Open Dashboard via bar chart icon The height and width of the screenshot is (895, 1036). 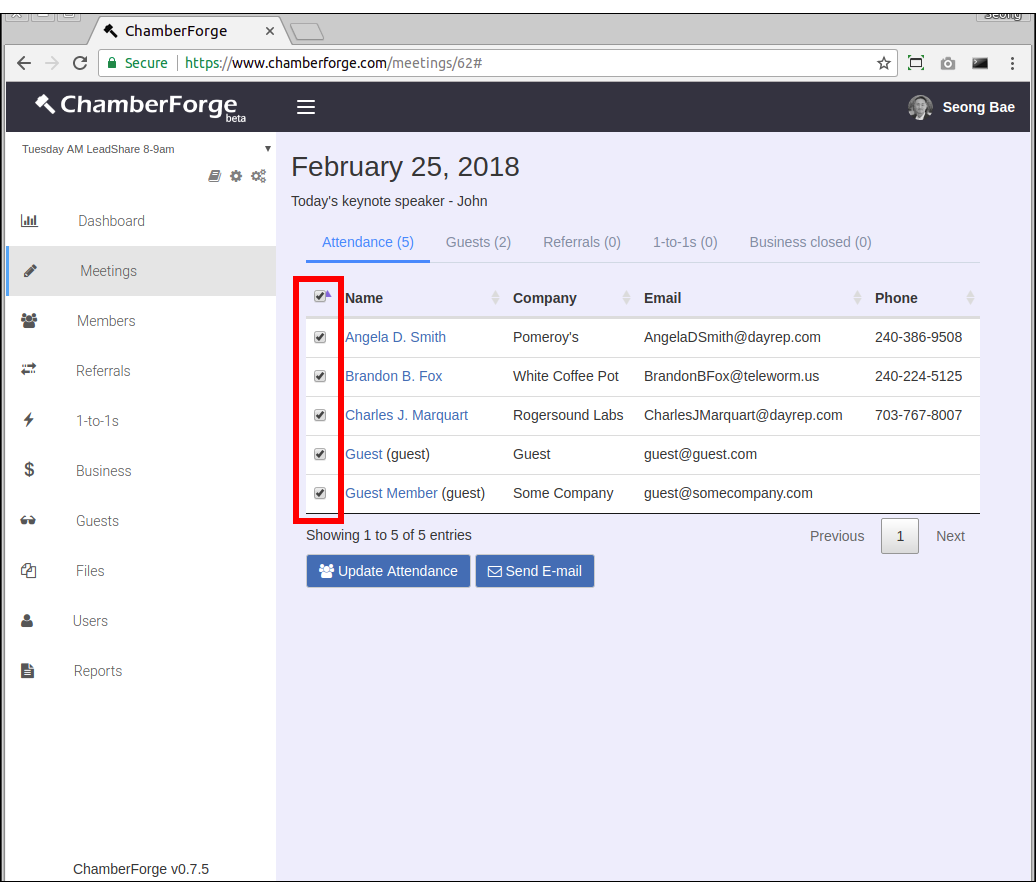29,221
